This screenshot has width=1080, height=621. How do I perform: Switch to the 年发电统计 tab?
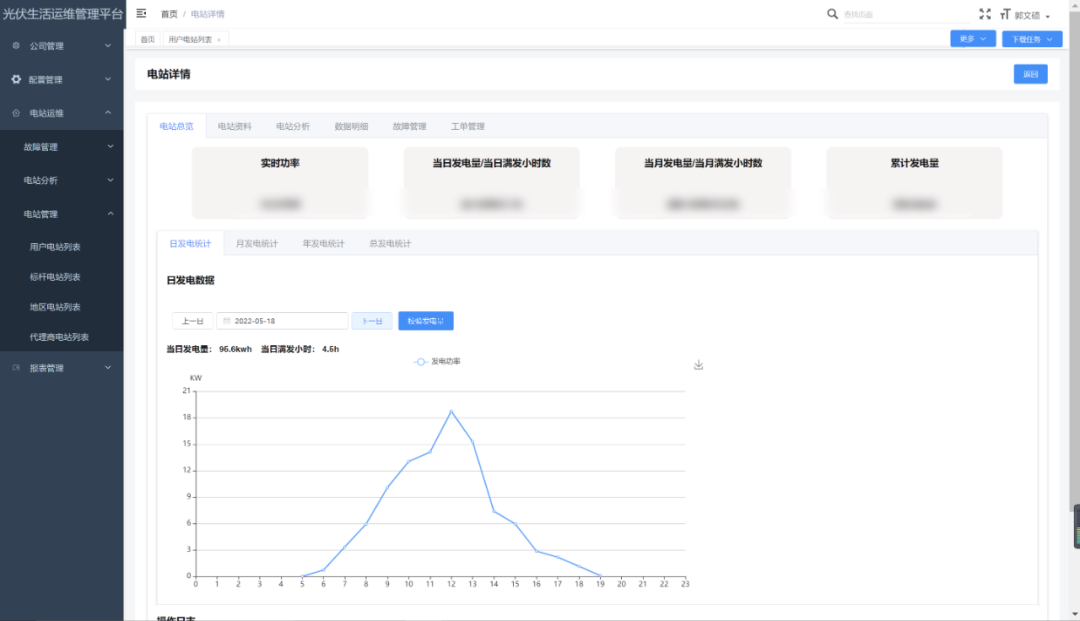[x=323, y=244]
